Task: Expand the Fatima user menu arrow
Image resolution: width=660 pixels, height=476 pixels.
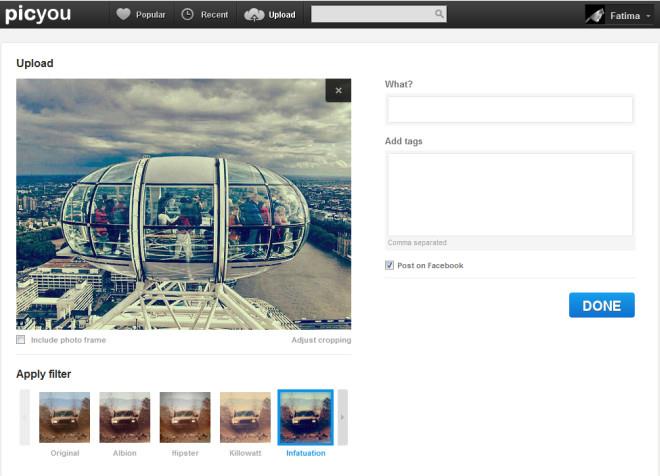Action: click(x=648, y=16)
